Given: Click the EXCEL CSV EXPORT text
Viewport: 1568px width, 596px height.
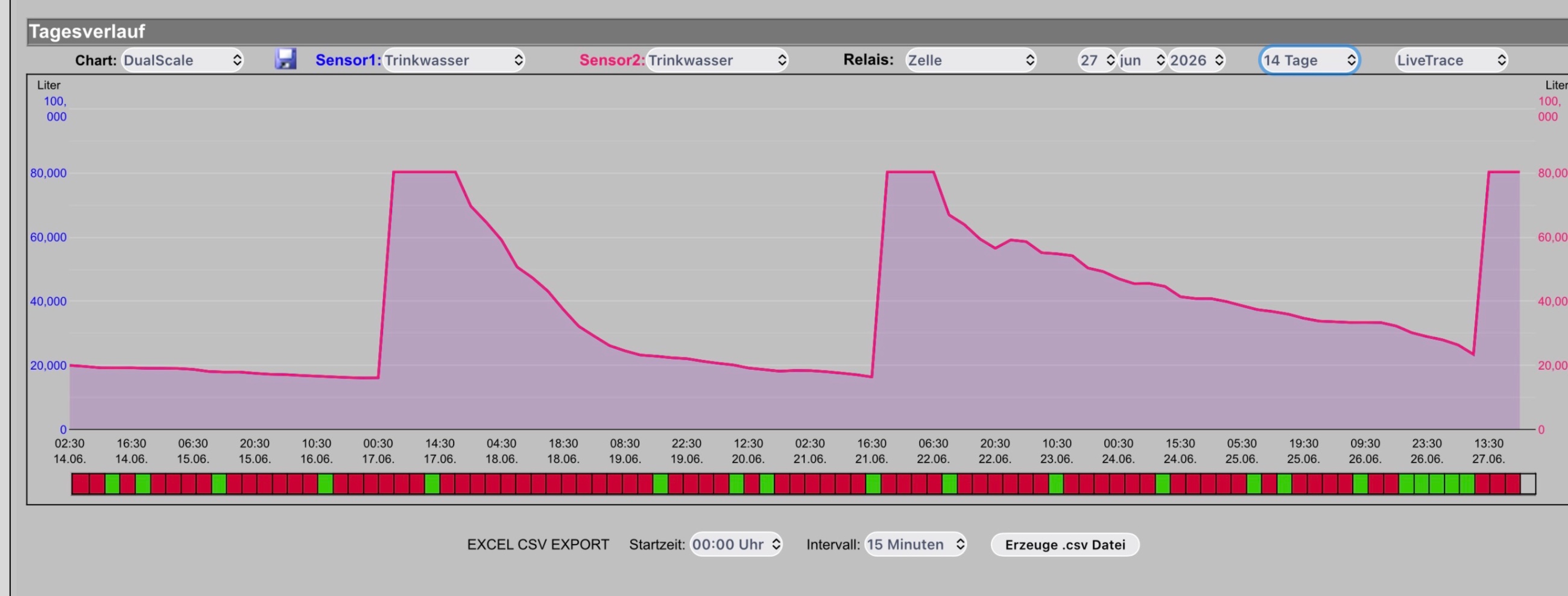Looking at the screenshot, I should point(538,544).
